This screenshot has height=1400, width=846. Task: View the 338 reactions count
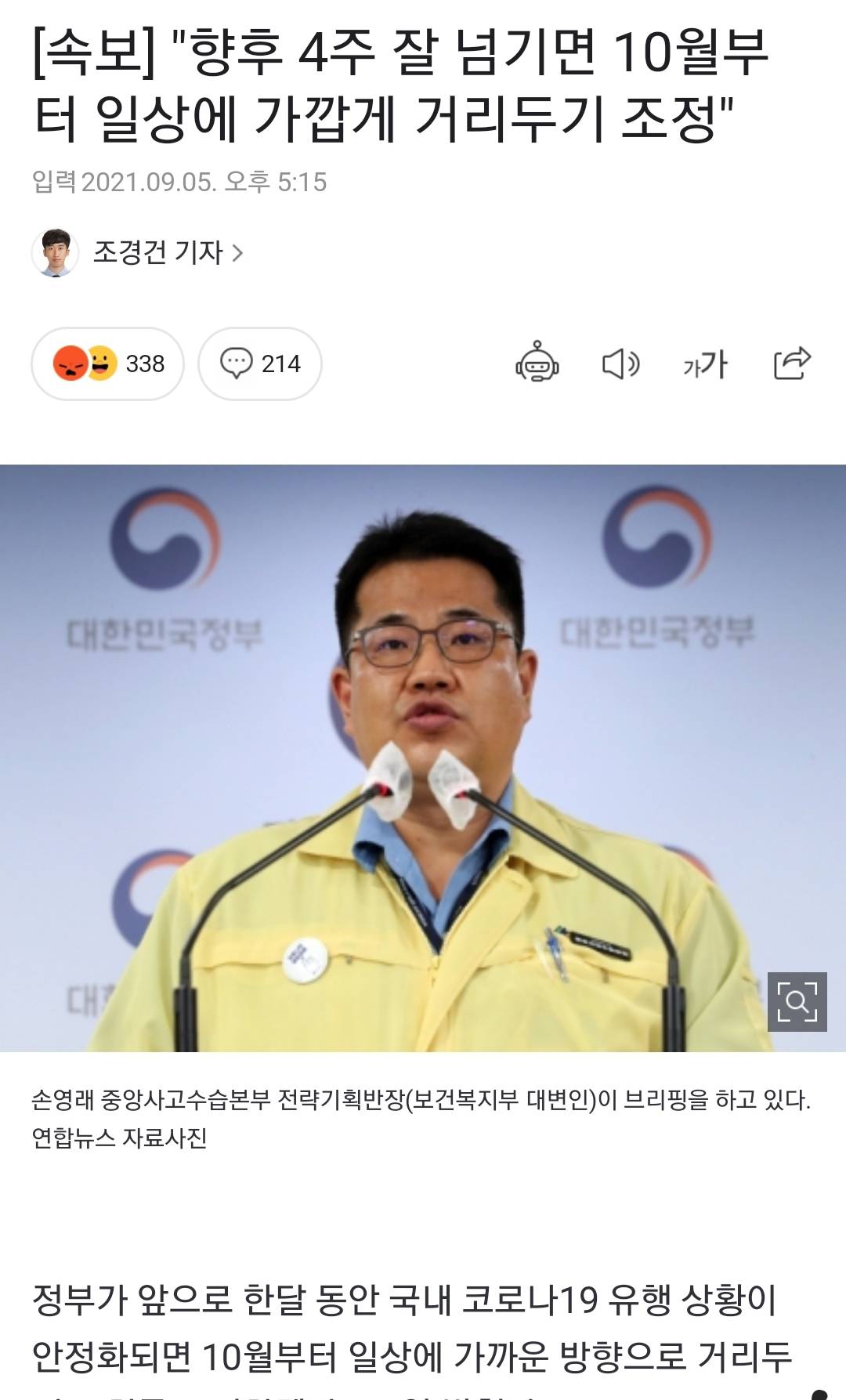click(x=145, y=364)
